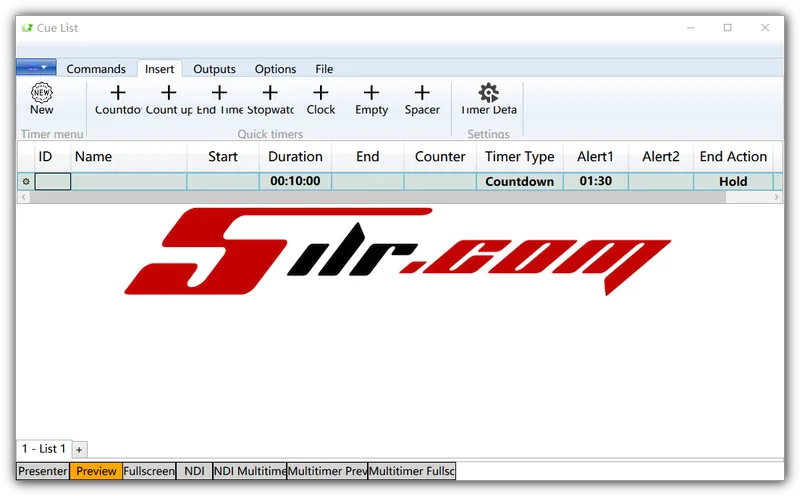Click the horizontal scrollbar right arrow

coord(777,197)
